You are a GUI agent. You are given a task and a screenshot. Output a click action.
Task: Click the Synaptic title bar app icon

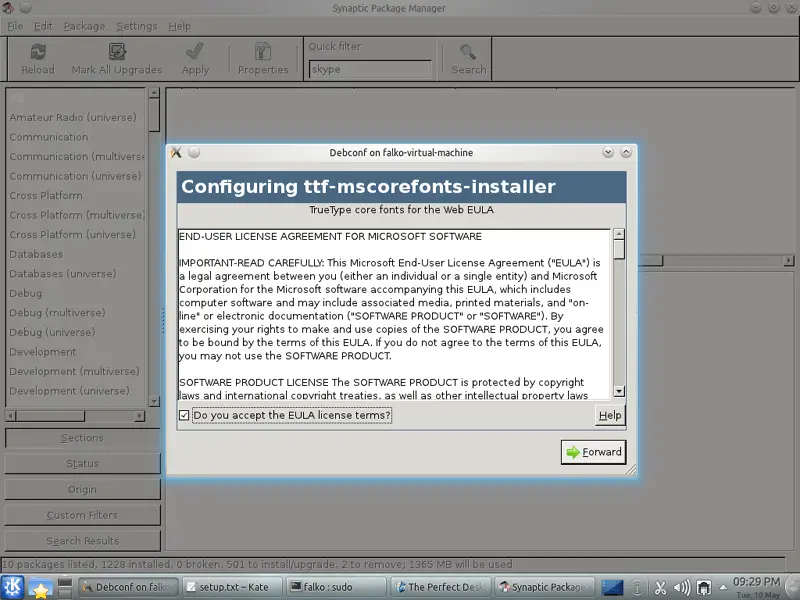point(7,8)
